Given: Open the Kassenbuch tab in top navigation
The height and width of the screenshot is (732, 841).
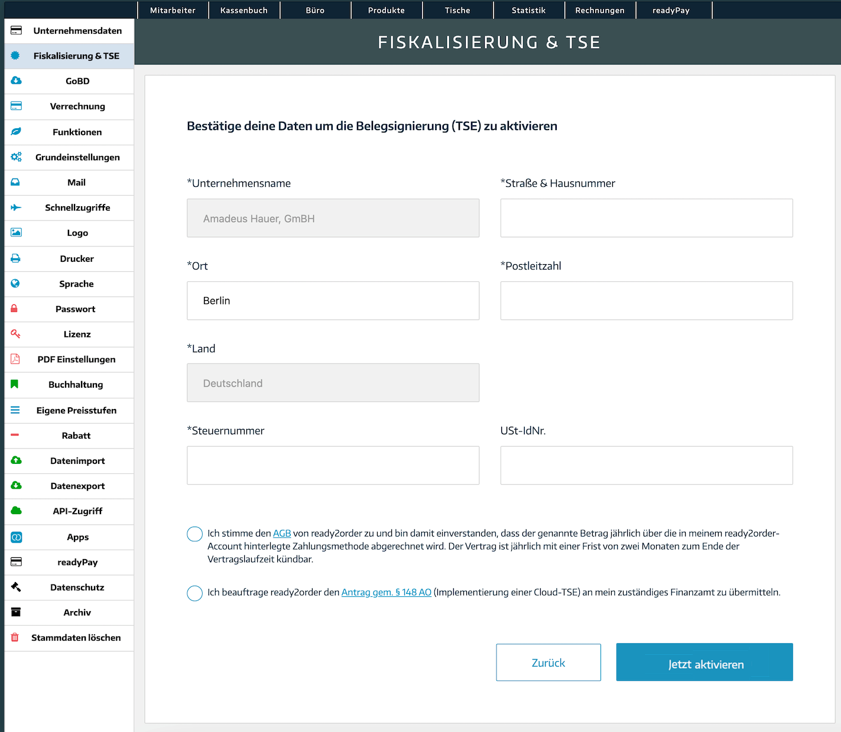Looking at the screenshot, I should (244, 10).
